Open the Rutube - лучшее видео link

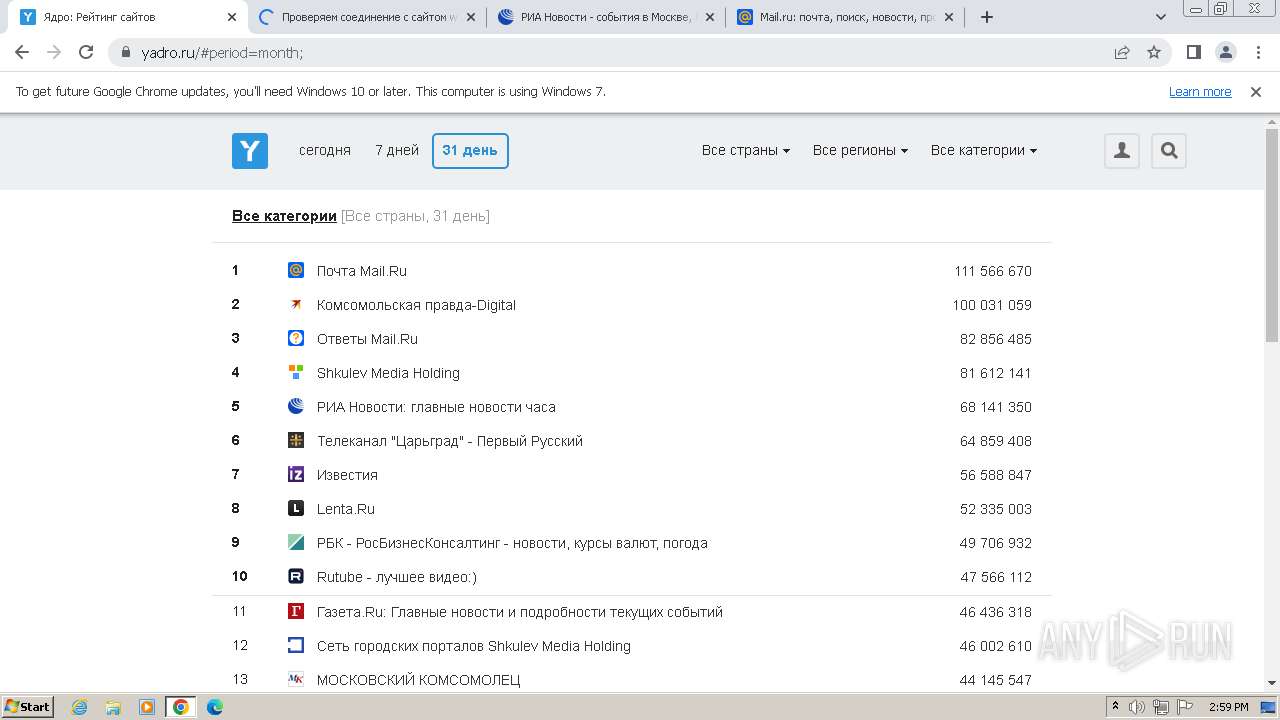tap(397, 577)
